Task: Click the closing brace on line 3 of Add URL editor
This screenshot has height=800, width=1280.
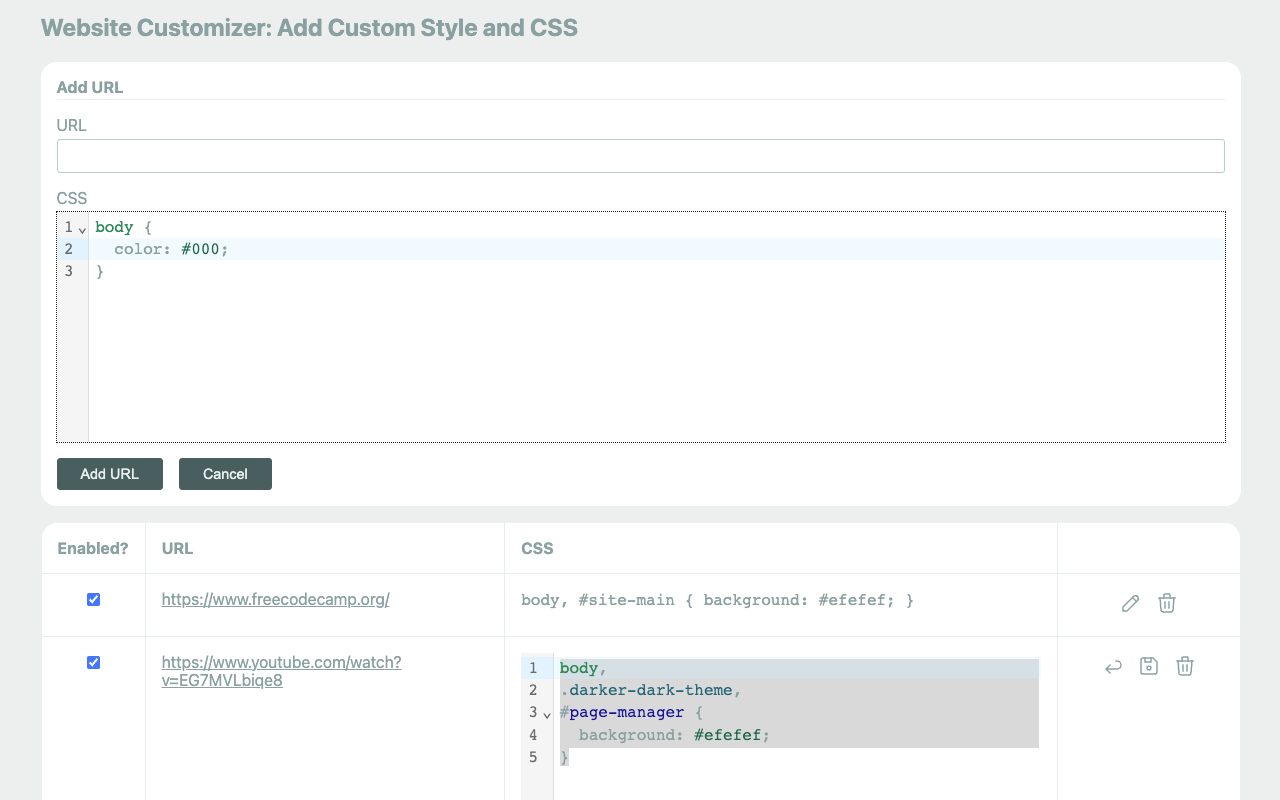Action: pyautogui.click(x=100, y=271)
